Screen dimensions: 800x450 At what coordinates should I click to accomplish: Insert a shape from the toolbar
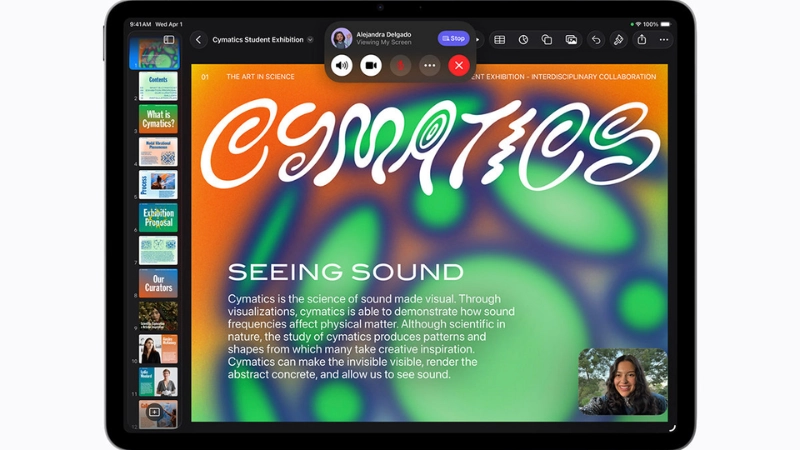click(x=547, y=40)
